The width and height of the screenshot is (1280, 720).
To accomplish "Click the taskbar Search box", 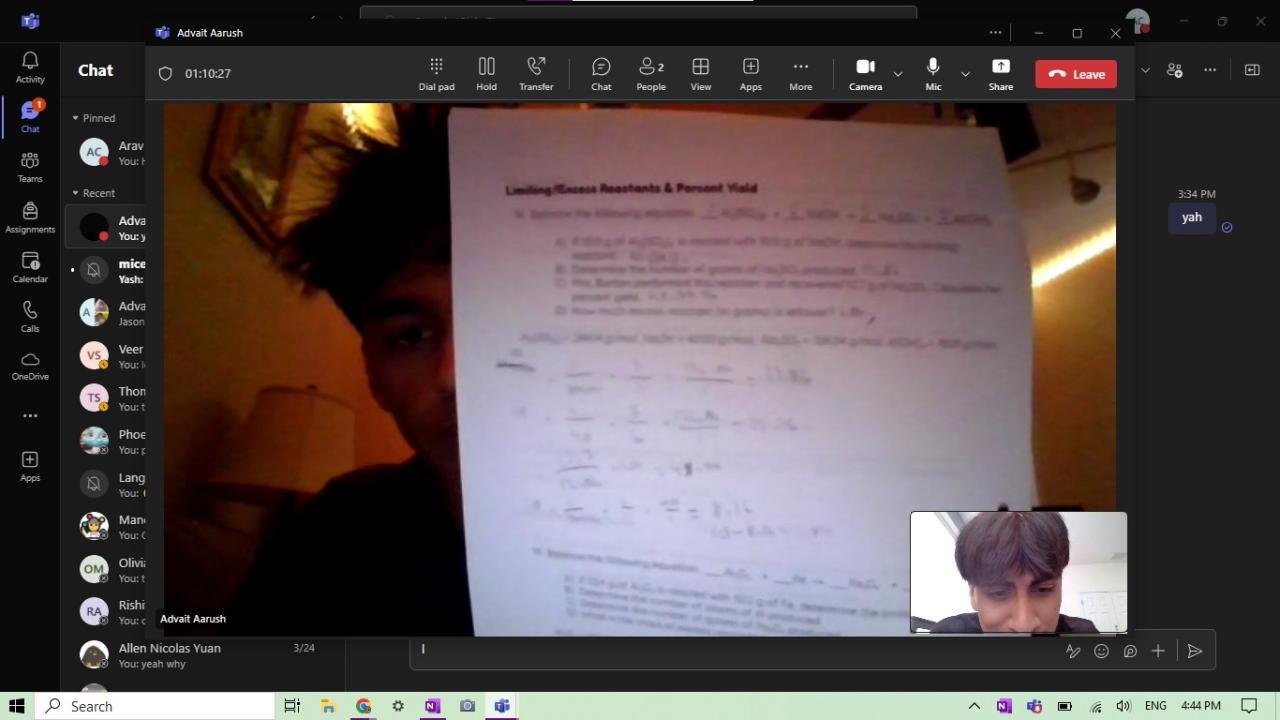I will point(155,706).
